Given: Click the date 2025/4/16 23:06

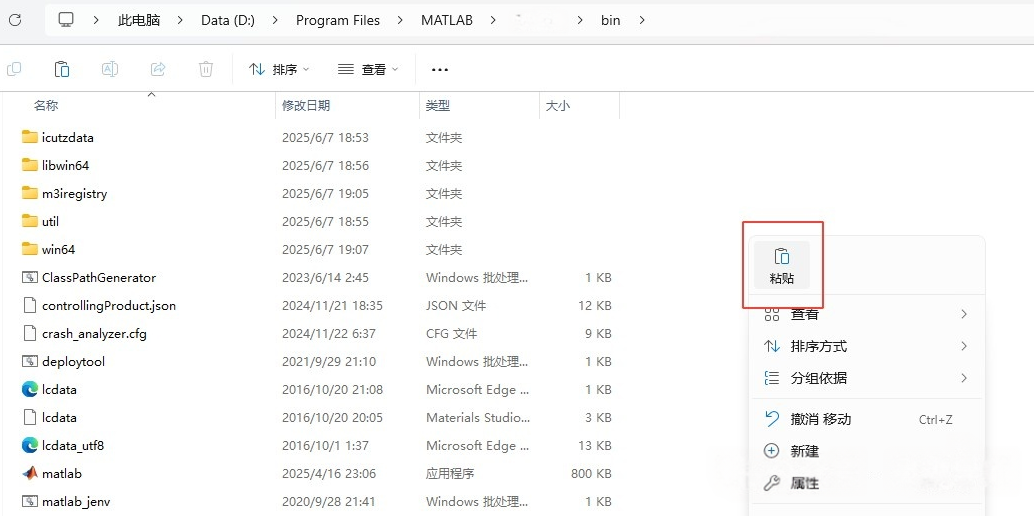Looking at the screenshot, I should click(329, 473).
